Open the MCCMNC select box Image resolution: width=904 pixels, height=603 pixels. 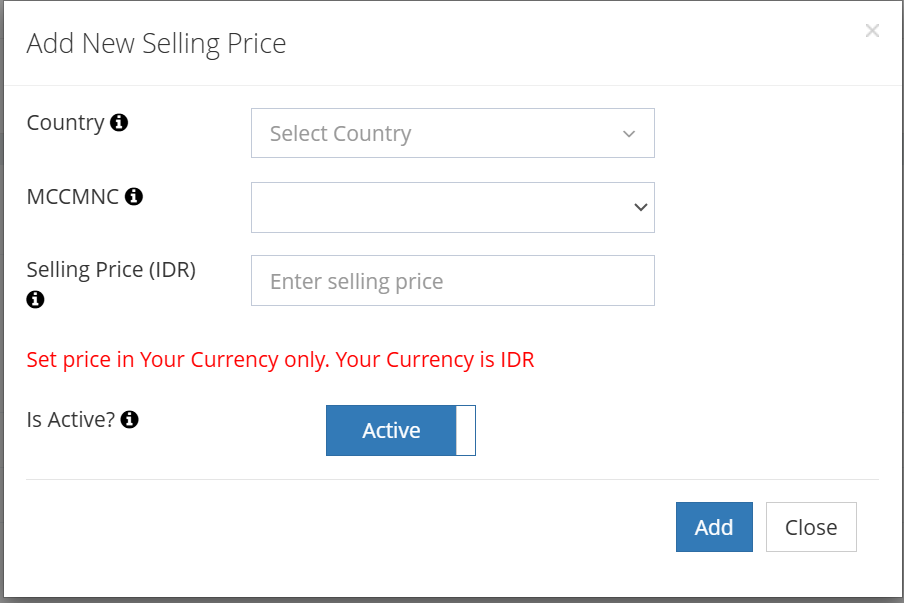[452, 207]
